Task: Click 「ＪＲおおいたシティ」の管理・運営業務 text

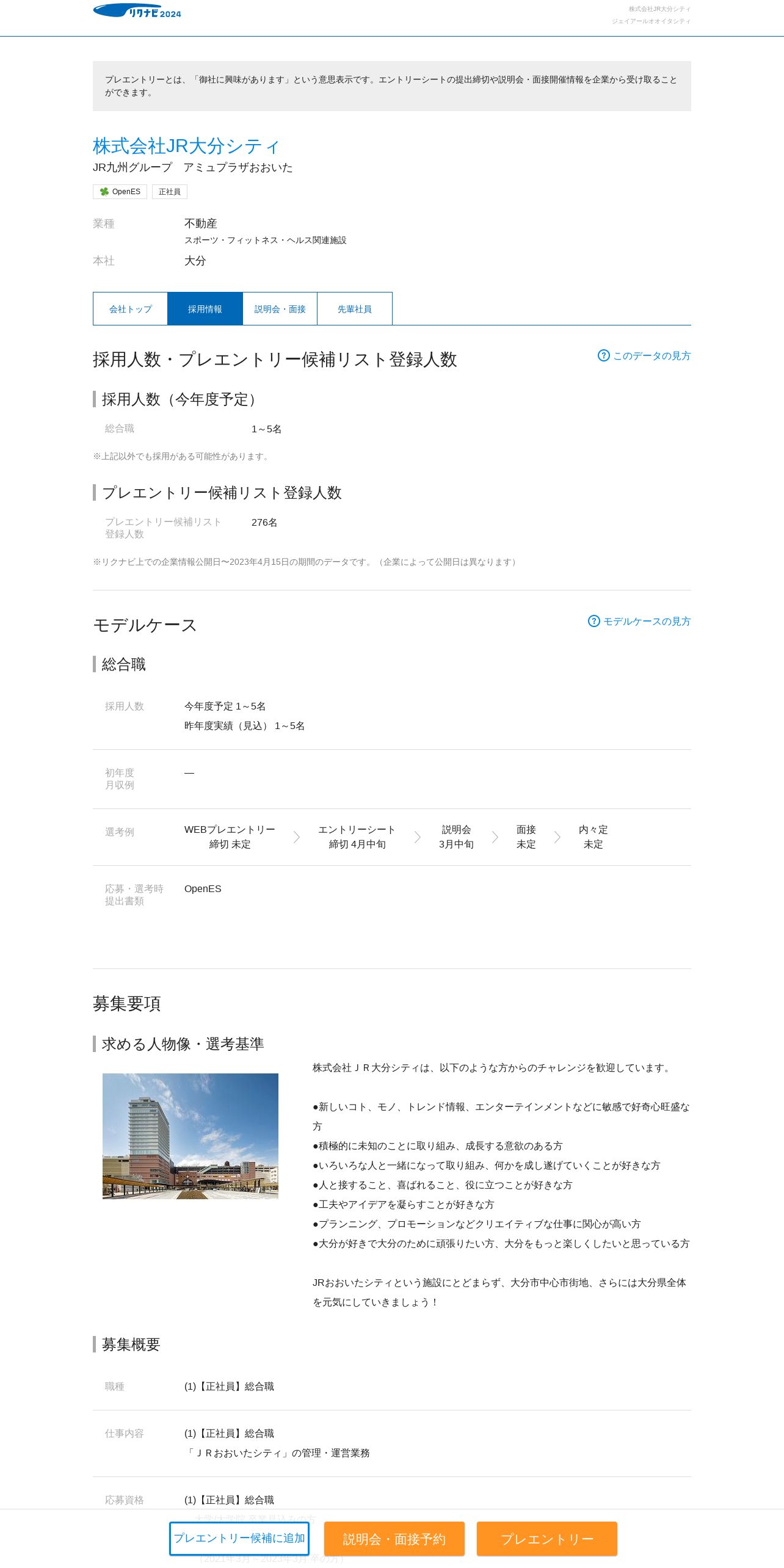Action: coord(277,1453)
